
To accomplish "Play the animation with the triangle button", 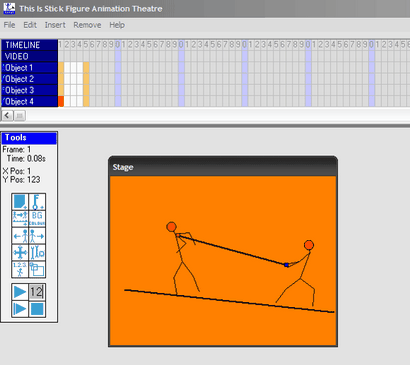I will pos(20,292).
